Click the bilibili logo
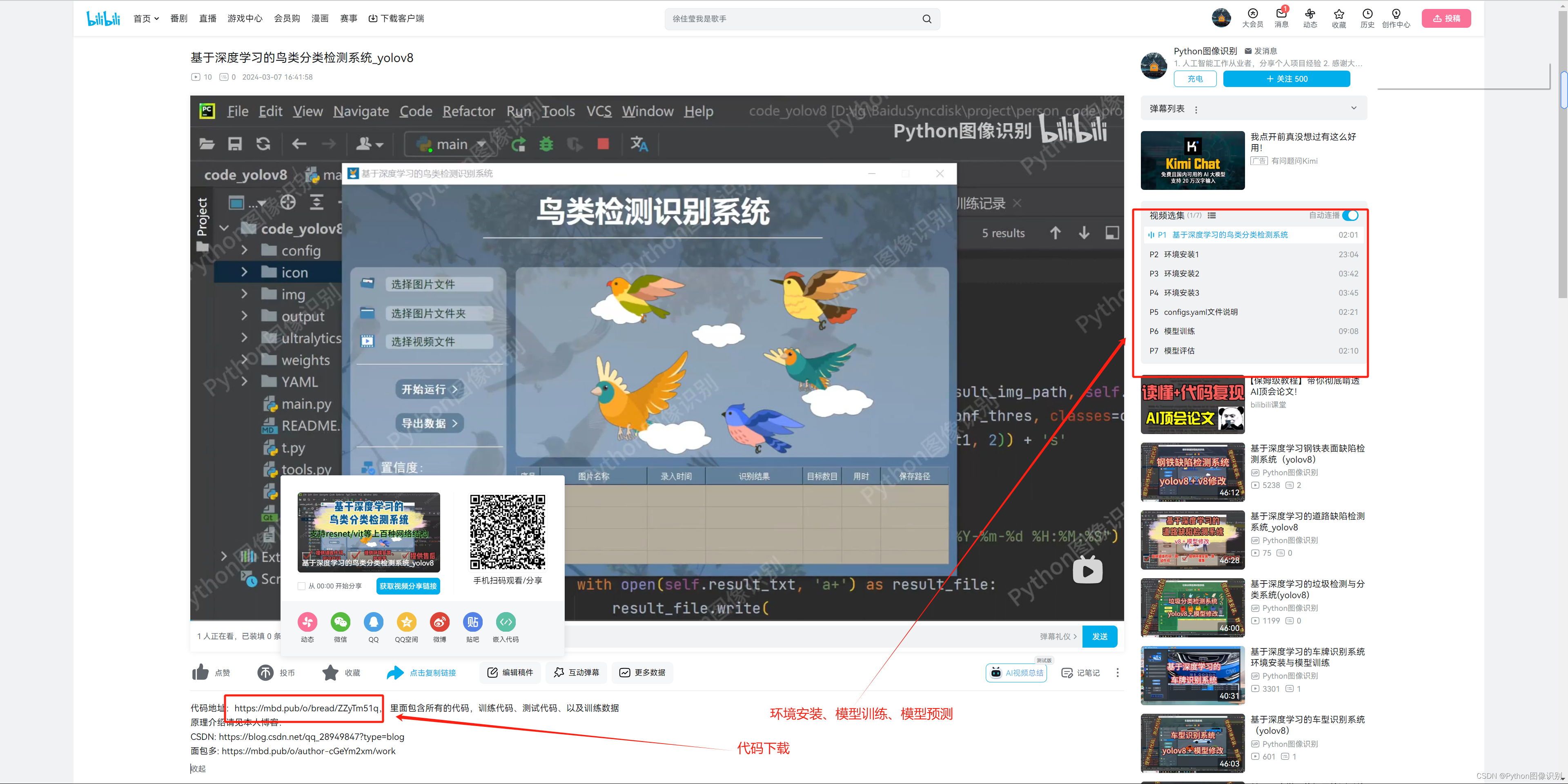Viewport: 1568px width, 784px height. point(103,18)
